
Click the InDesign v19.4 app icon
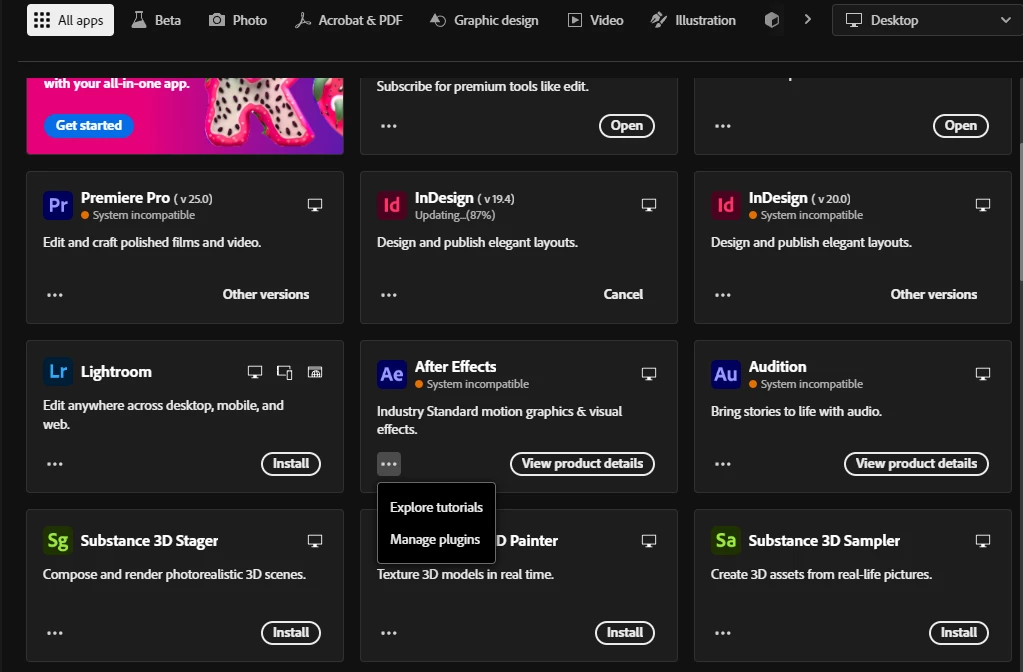click(x=391, y=205)
